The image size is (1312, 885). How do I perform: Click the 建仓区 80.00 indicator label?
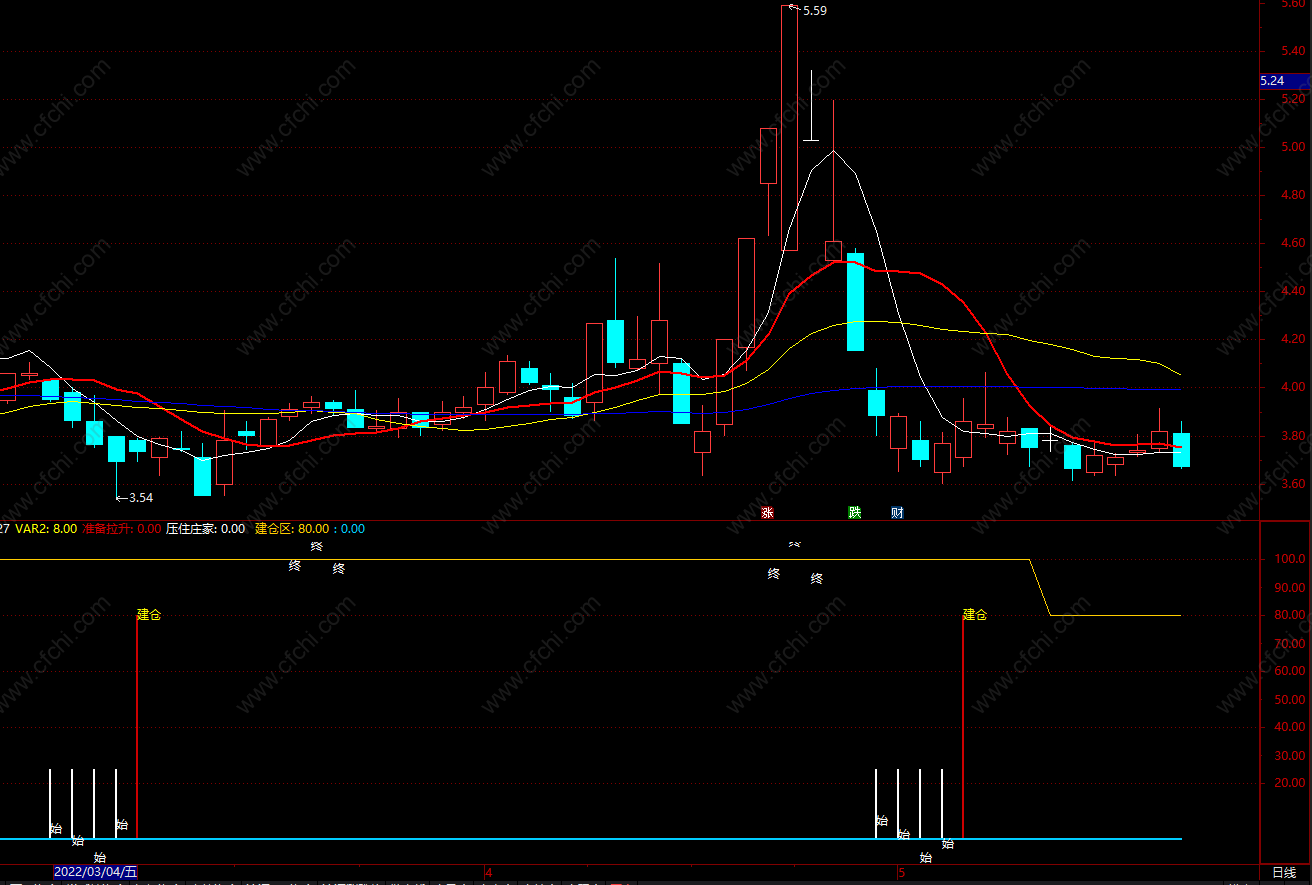point(310,529)
